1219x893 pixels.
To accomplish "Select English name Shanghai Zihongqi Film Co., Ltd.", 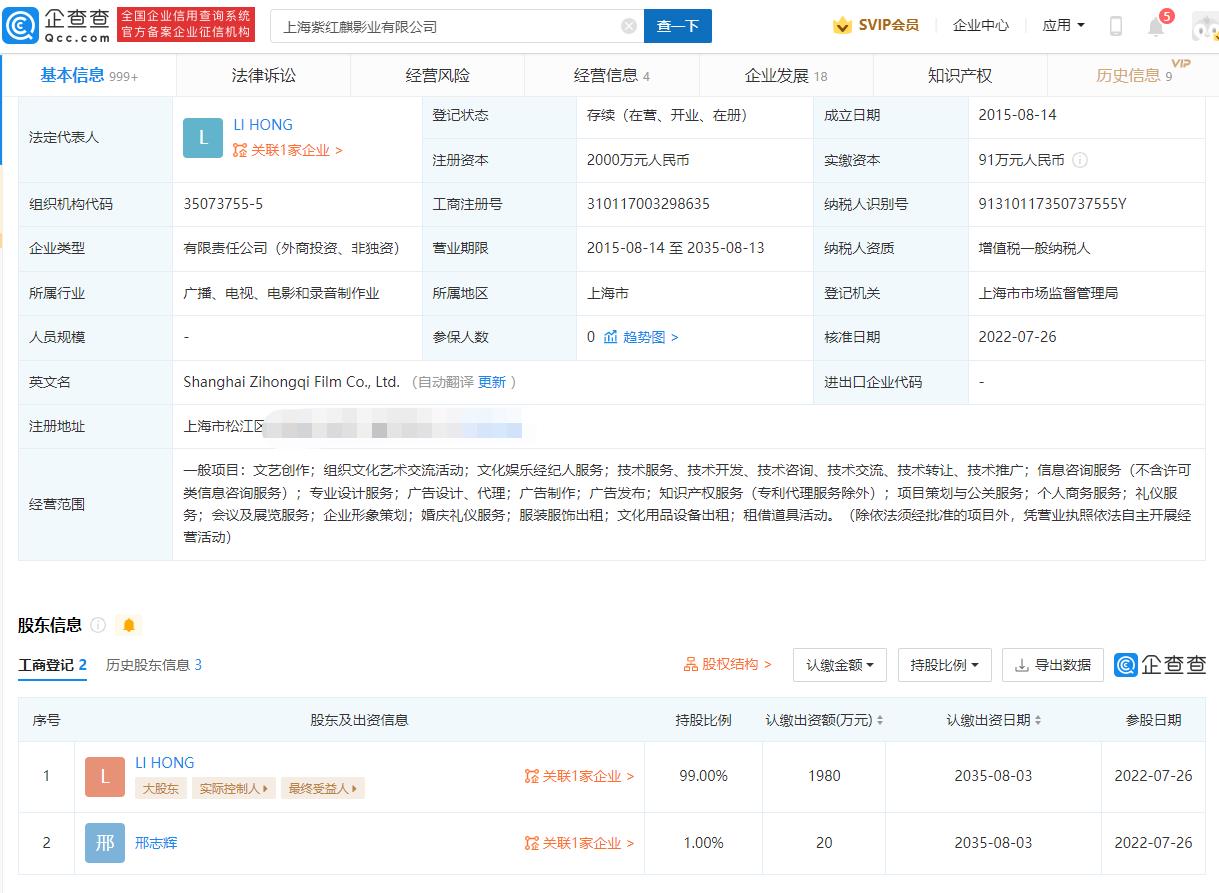I will 292,382.
